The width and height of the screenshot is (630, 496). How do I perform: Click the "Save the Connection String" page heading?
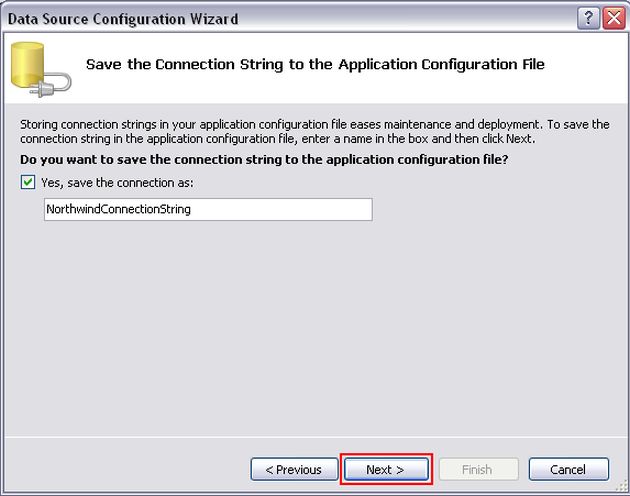(315, 64)
